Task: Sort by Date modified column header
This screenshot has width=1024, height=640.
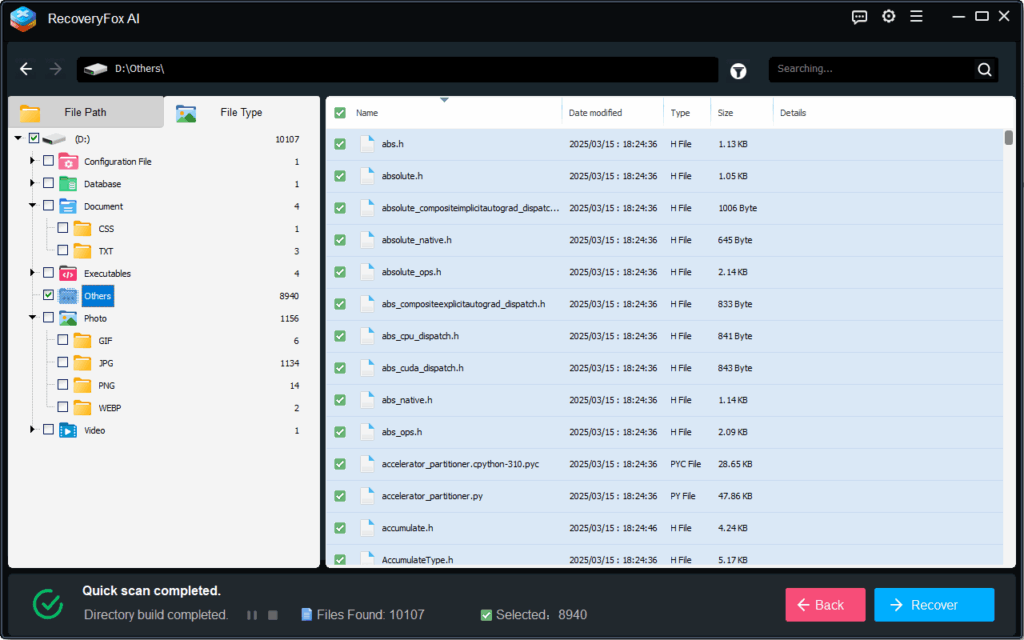Action: click(595, 113)
